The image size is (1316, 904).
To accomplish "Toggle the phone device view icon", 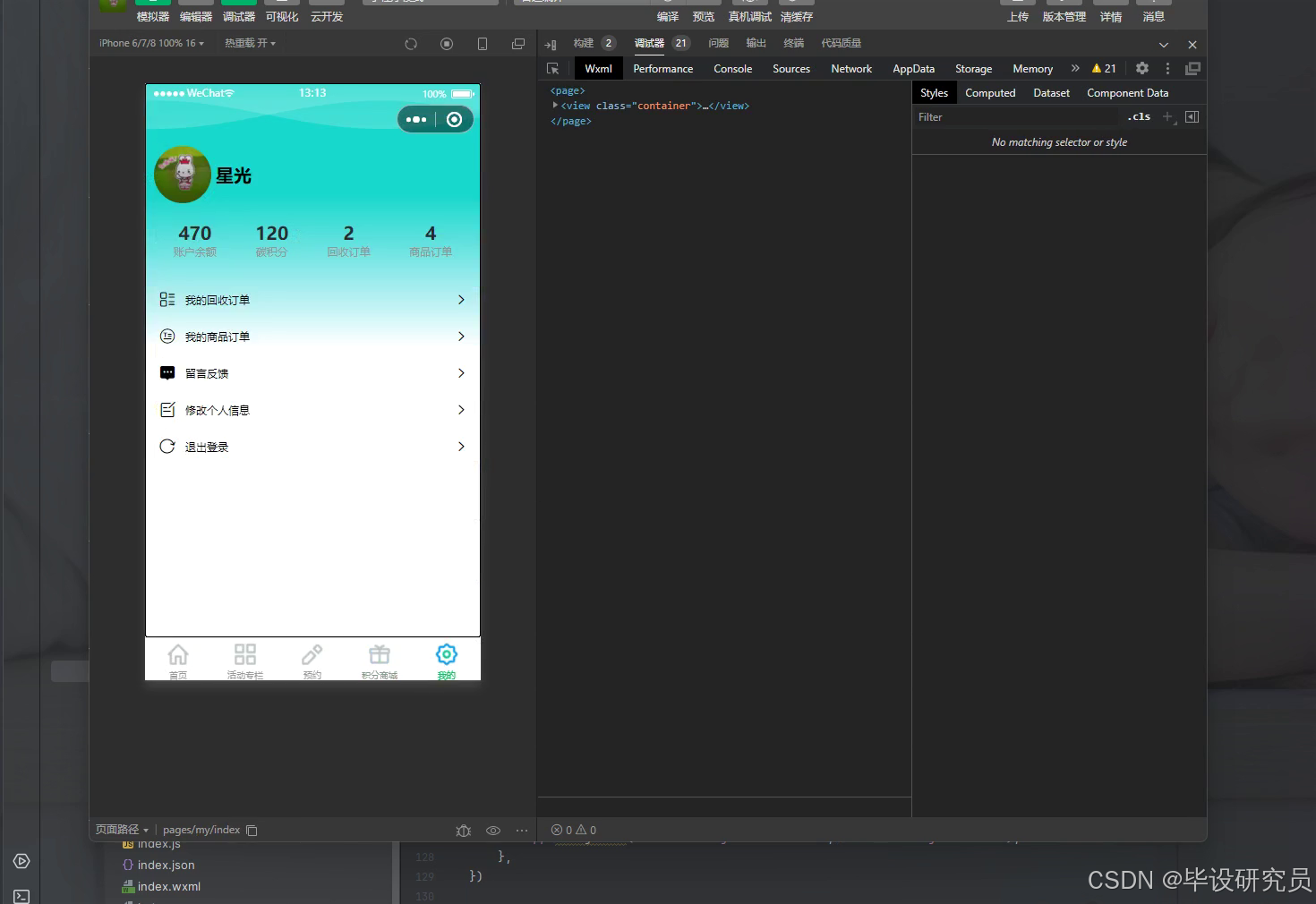I will (x=483, y=44).
